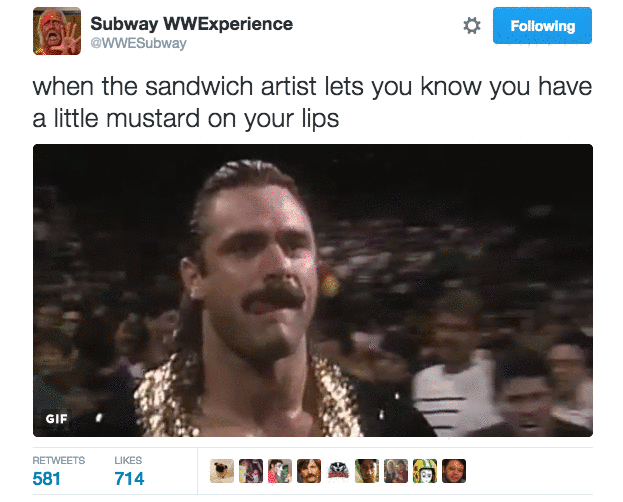Click the sandwich artist tweet text
The height and width of the screenshot is (502, 623).
point(312,103)
